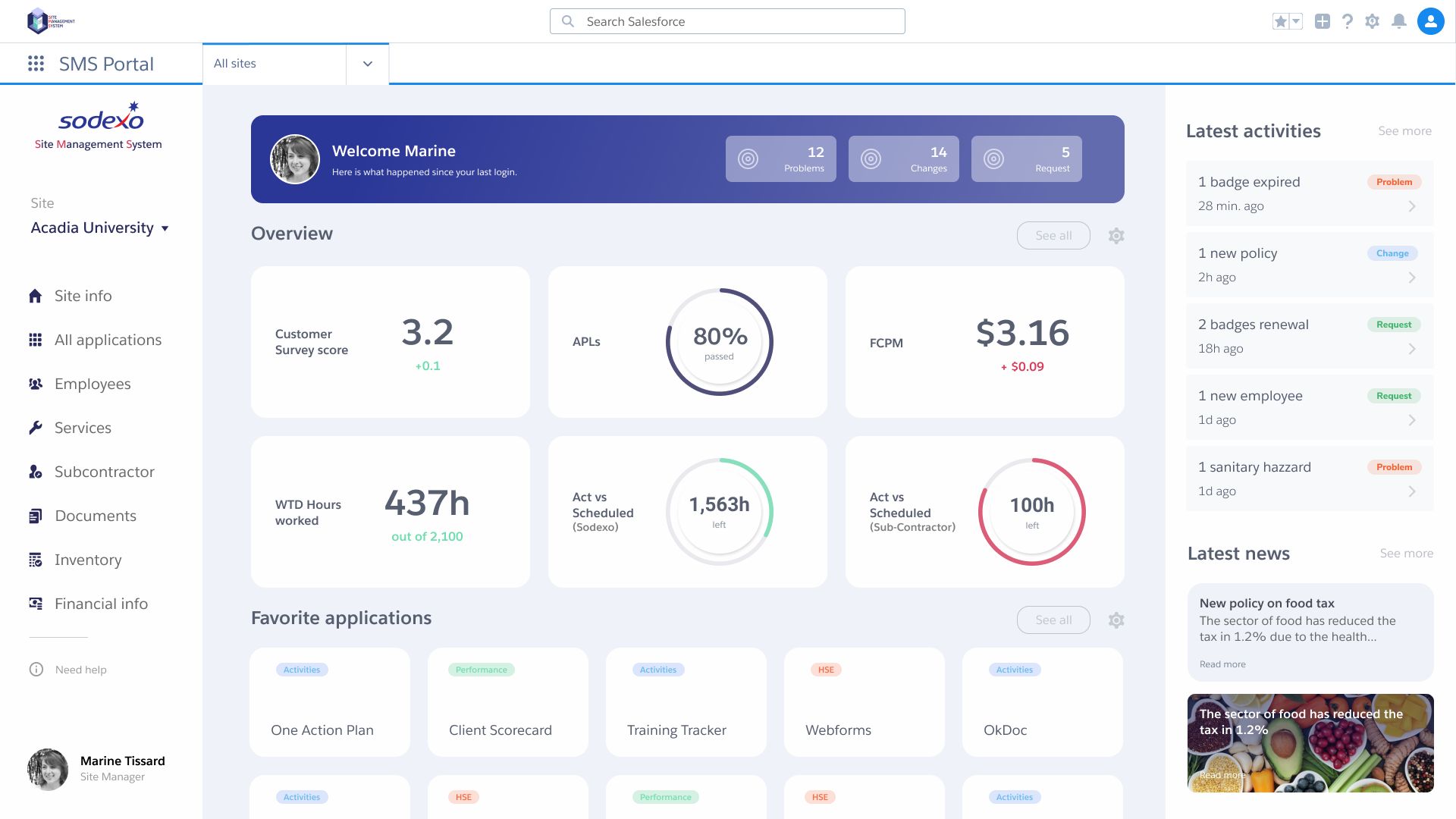
Task: Click the Need help info icon
Action: (36, 670)
